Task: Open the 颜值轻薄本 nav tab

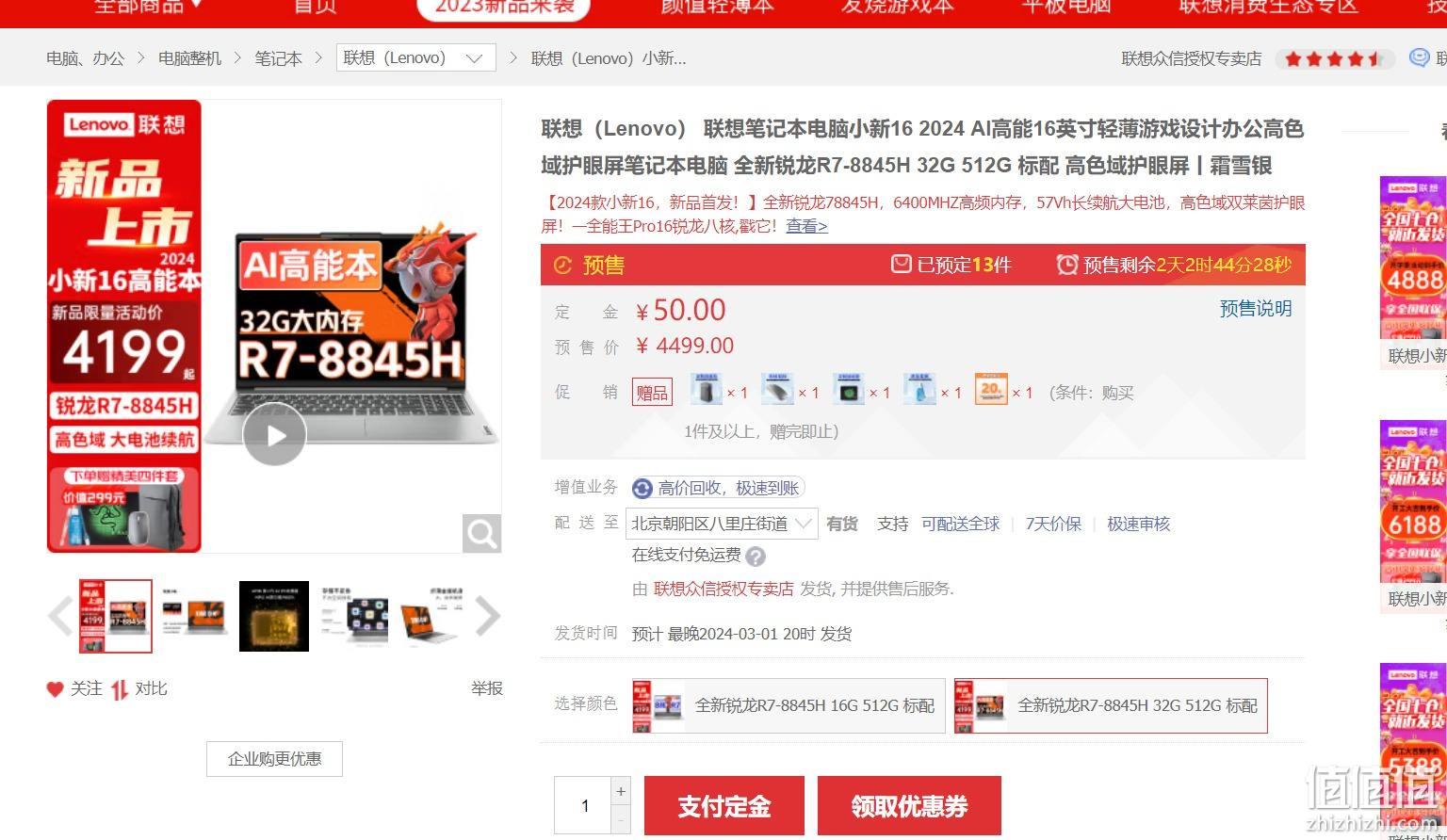Action: (x=717, y=7)
